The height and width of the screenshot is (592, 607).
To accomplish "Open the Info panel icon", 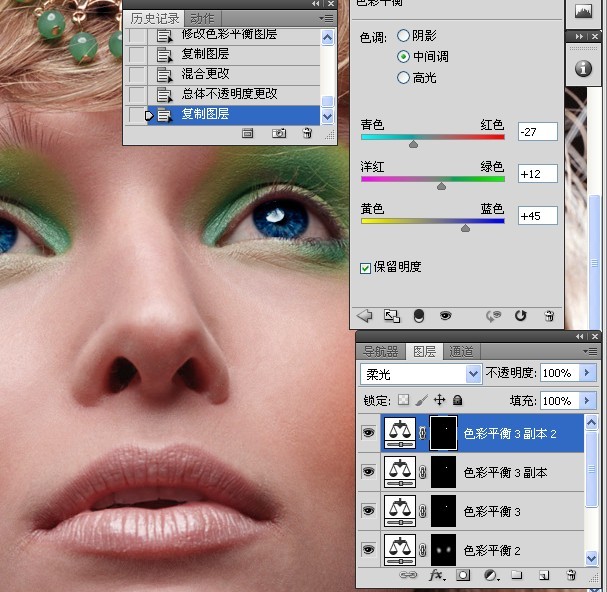I will point(583,69).
